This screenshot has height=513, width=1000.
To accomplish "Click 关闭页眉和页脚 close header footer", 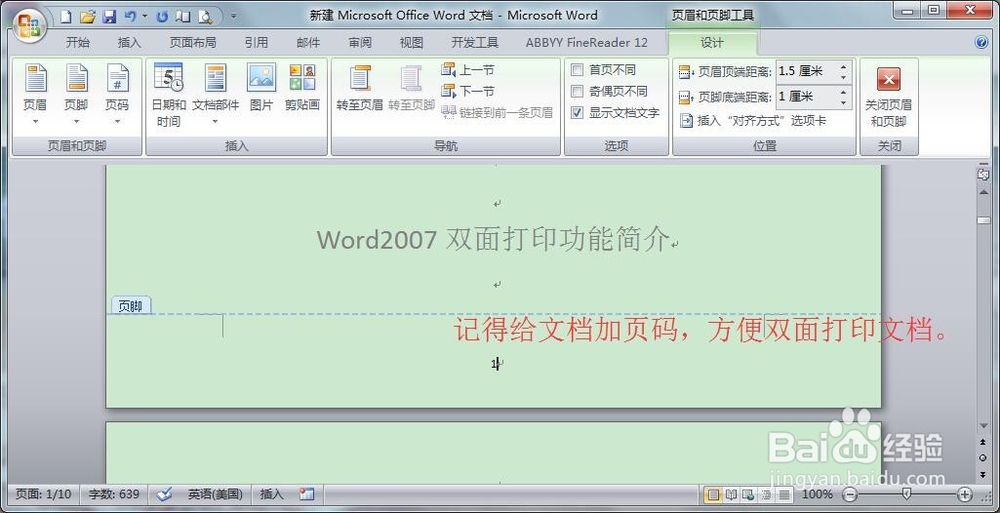I will [888, 96].
